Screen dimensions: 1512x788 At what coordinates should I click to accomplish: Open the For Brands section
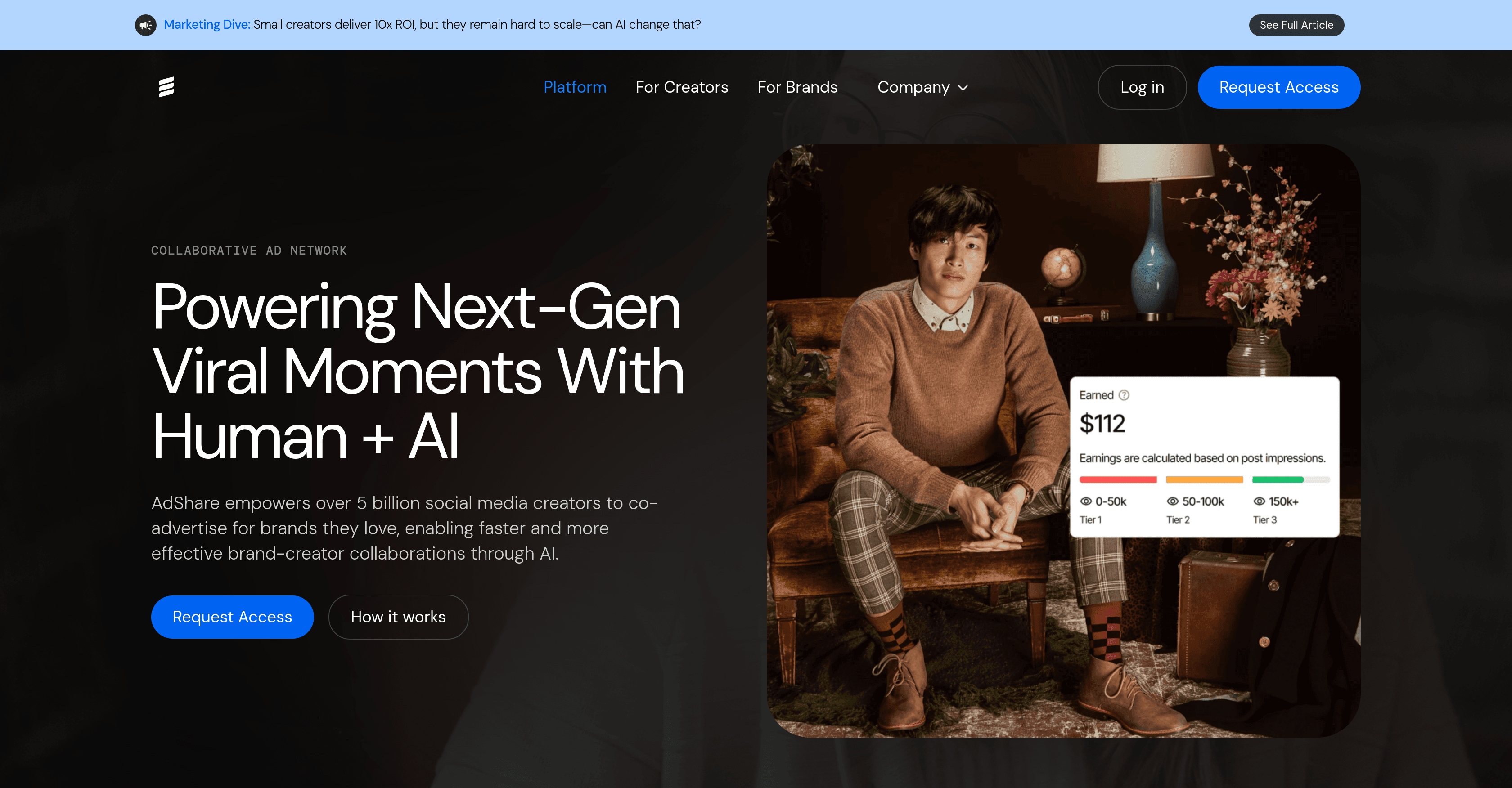click(798, 87)
